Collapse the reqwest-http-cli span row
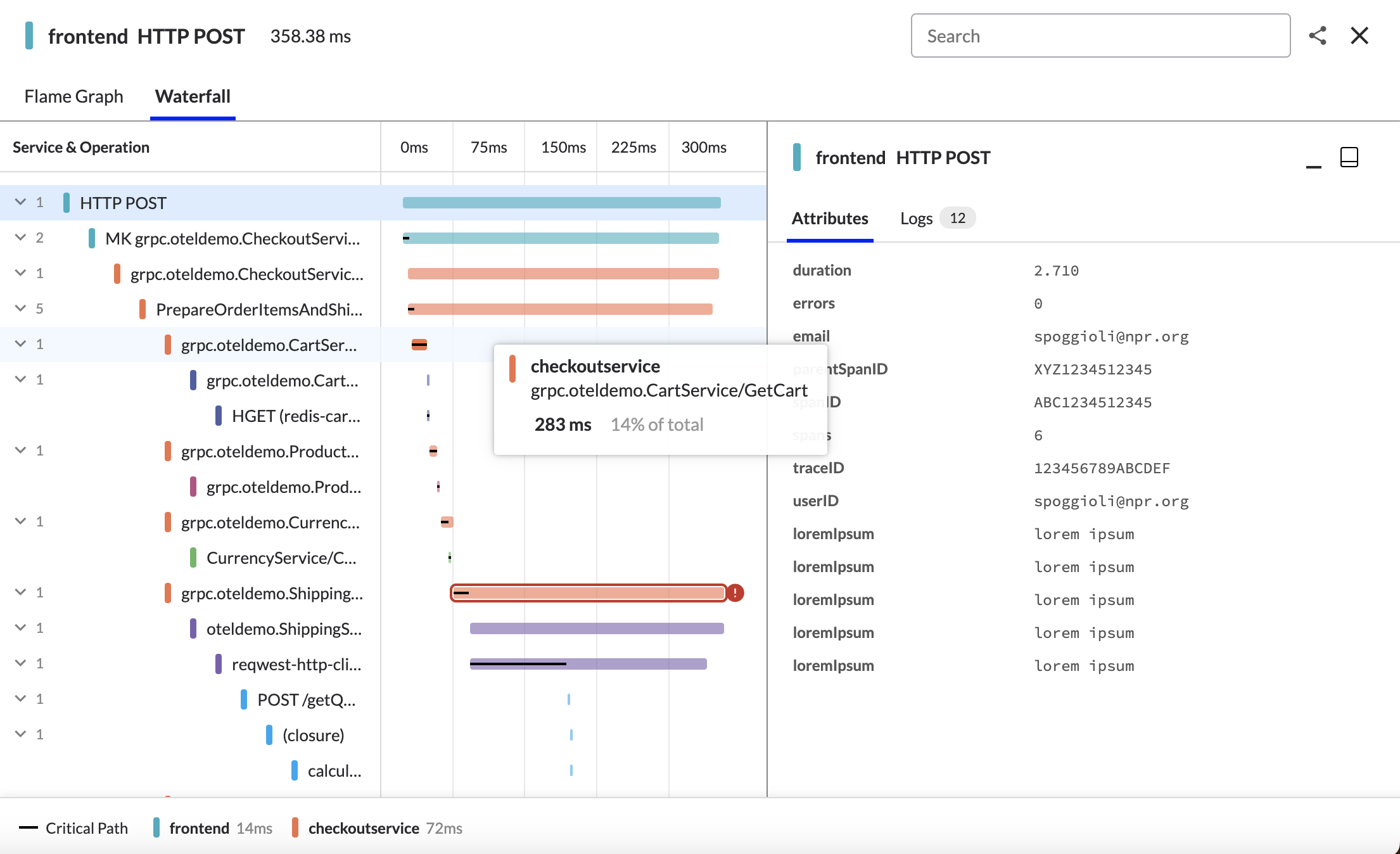Screen dimensions: 1400x854 pyautogui.click(x=20, y=663)
